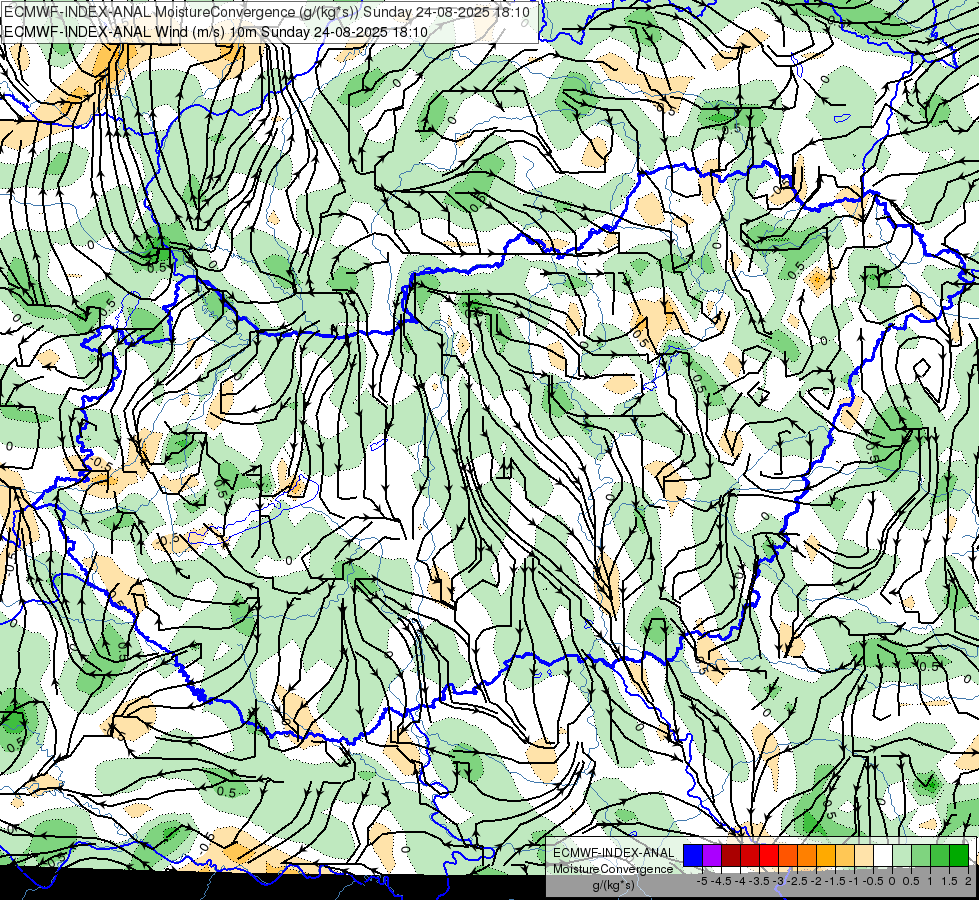Pick the red swatch between -4 and -3.5
The image size is (979, 900).
(750, 856)
